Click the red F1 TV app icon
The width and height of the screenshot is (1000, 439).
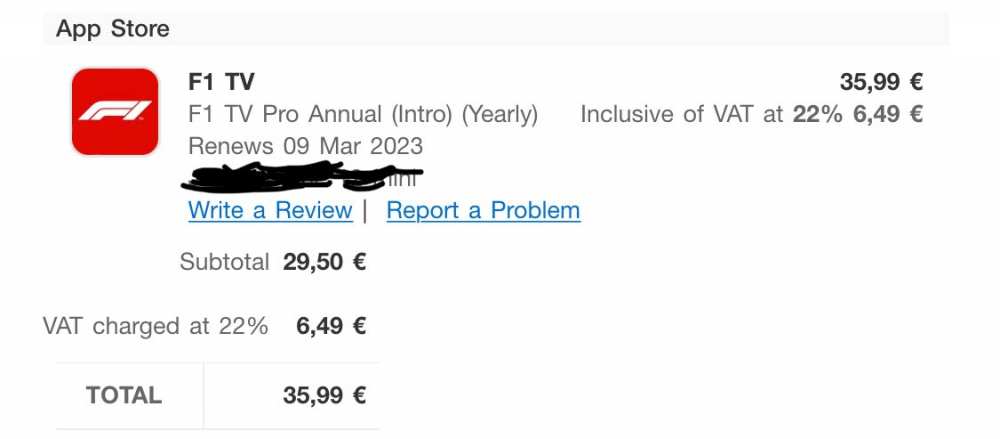pos(114,111)
